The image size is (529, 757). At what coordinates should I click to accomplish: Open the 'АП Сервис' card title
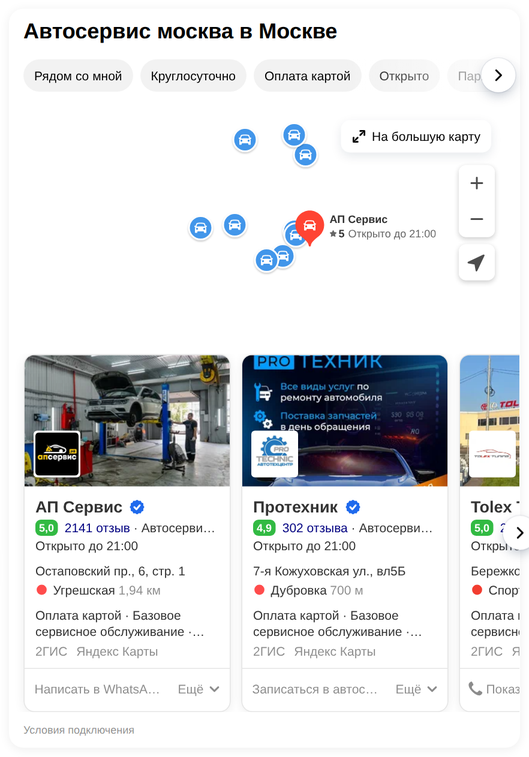(x=79, y=507)
